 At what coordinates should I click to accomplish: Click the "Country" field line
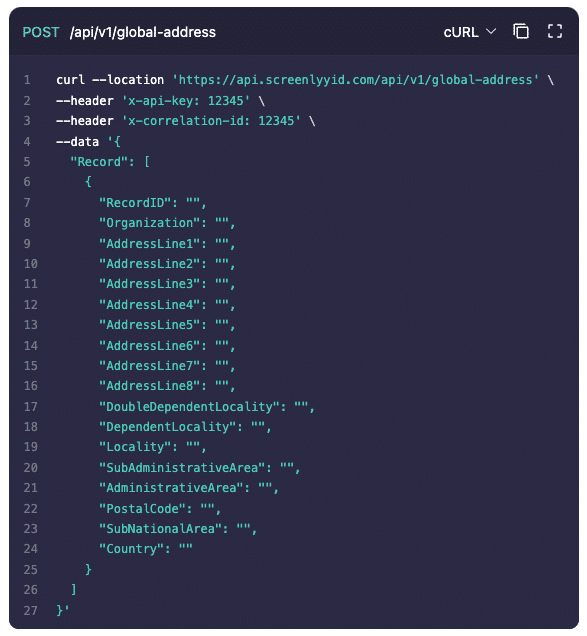click(x=146, y=549)
